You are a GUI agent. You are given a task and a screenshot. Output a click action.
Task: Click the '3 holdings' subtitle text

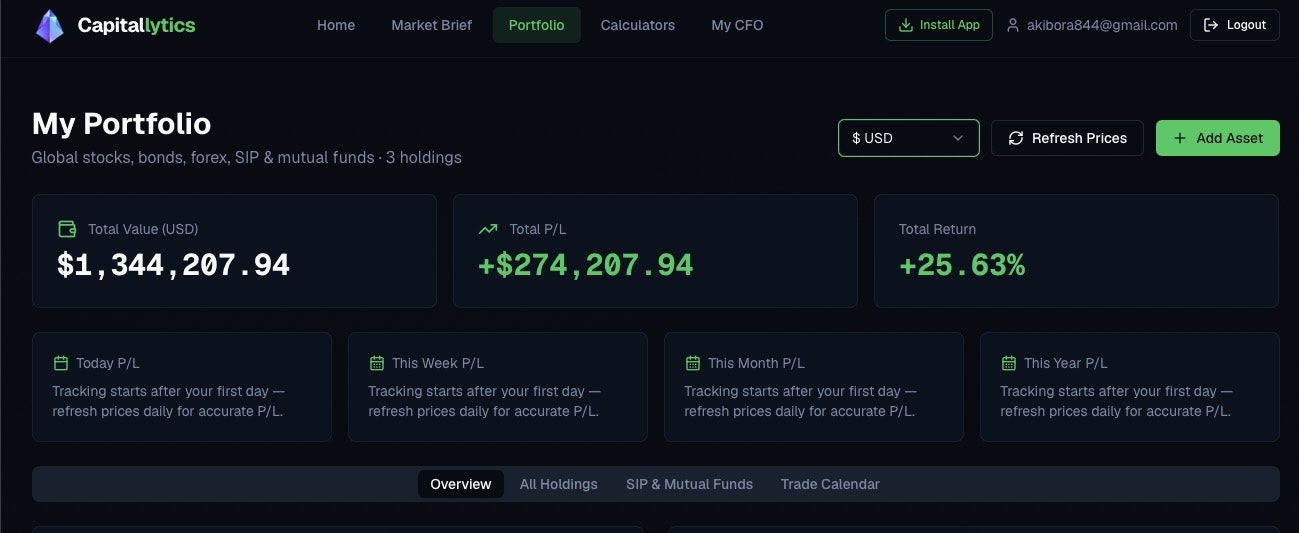point(424,158)
